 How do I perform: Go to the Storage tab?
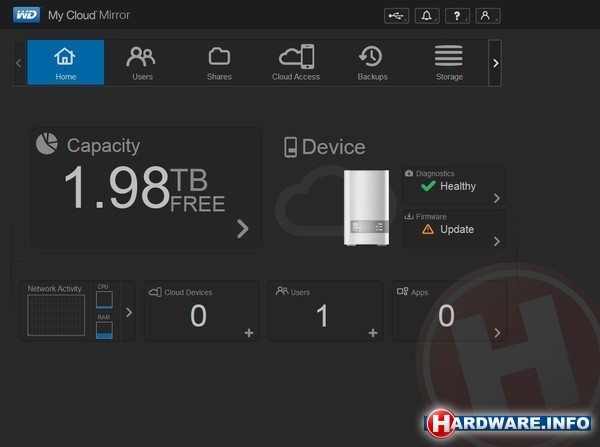pos(449,63)
